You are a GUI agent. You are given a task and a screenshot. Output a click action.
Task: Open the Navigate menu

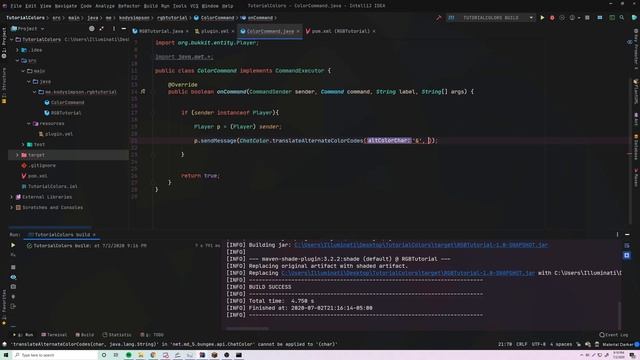[66, 6]
